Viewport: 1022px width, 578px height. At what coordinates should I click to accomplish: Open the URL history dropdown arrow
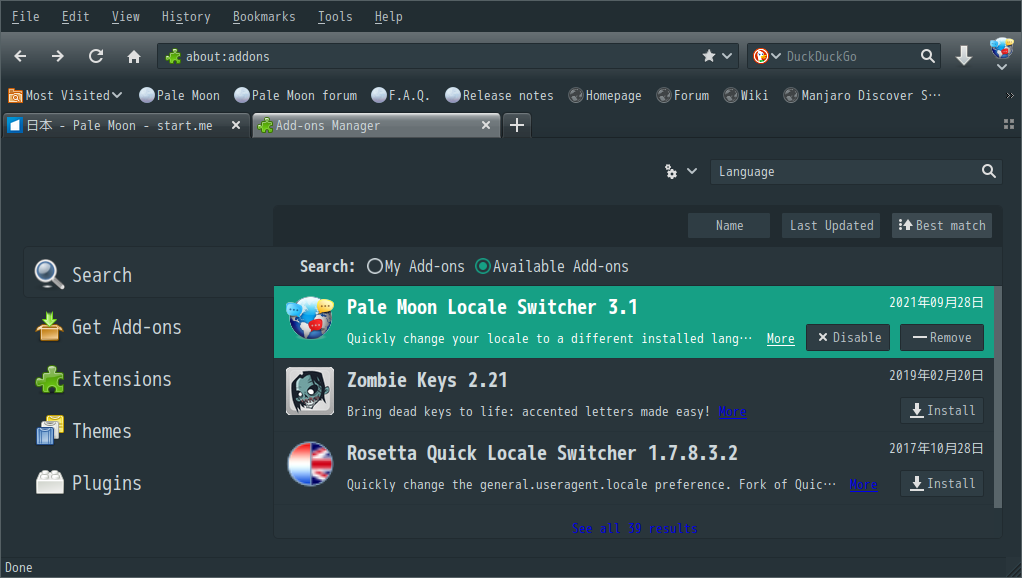(727, 56)
